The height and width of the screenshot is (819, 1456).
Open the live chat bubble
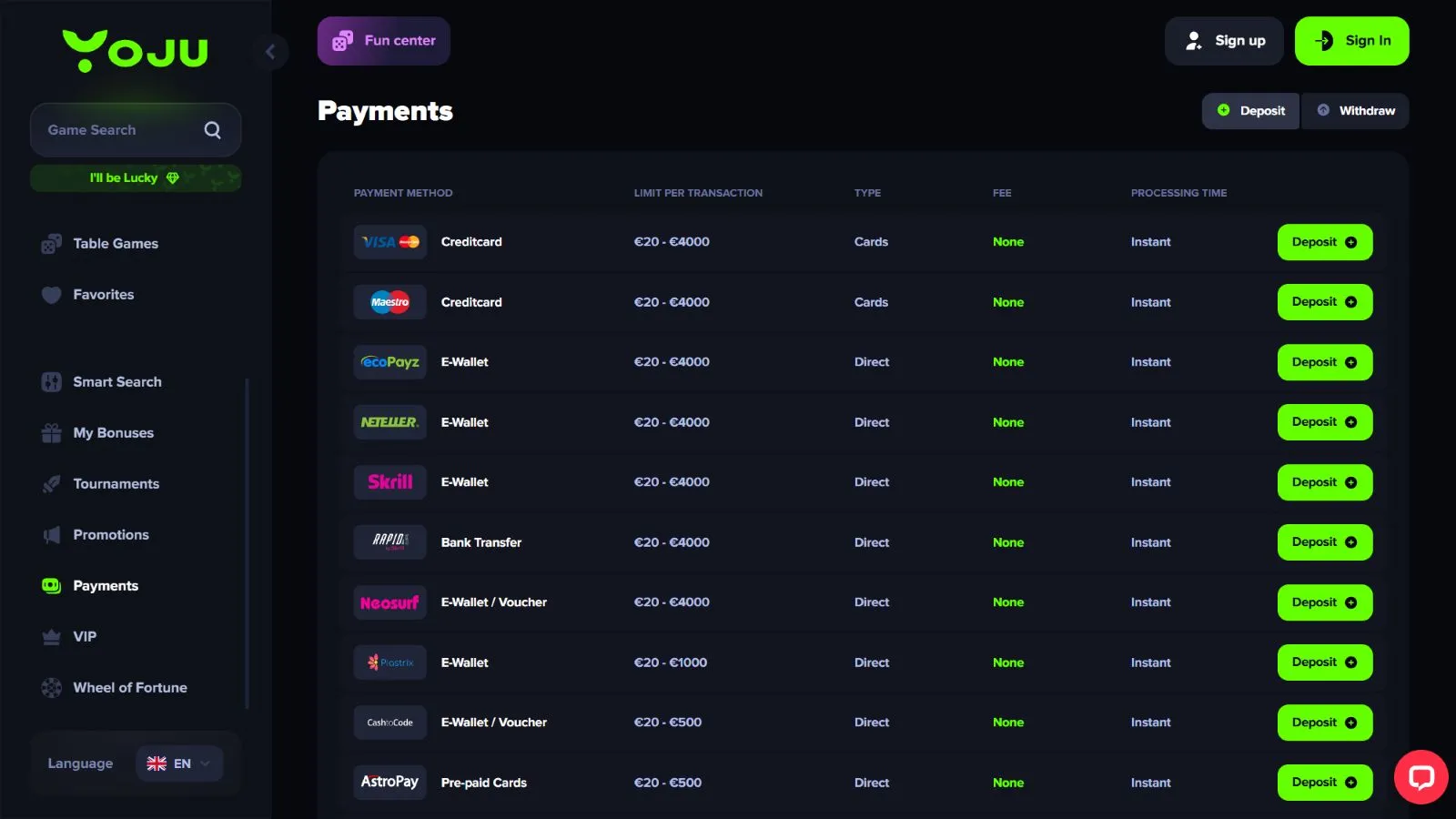click(x=1421, y=777)
